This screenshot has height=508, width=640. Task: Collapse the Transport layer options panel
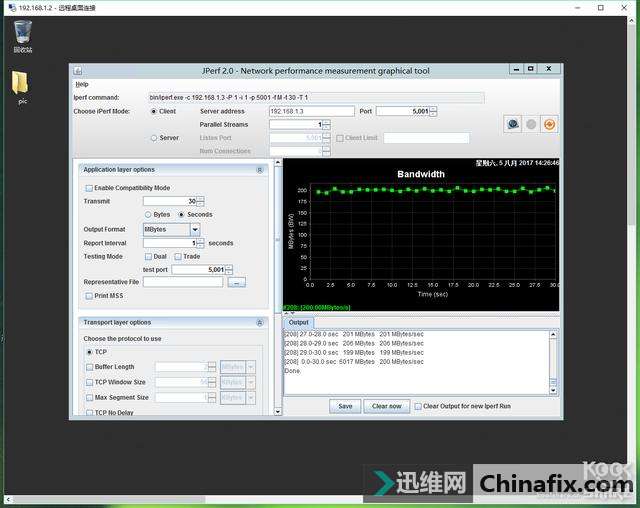click(260, 323)
